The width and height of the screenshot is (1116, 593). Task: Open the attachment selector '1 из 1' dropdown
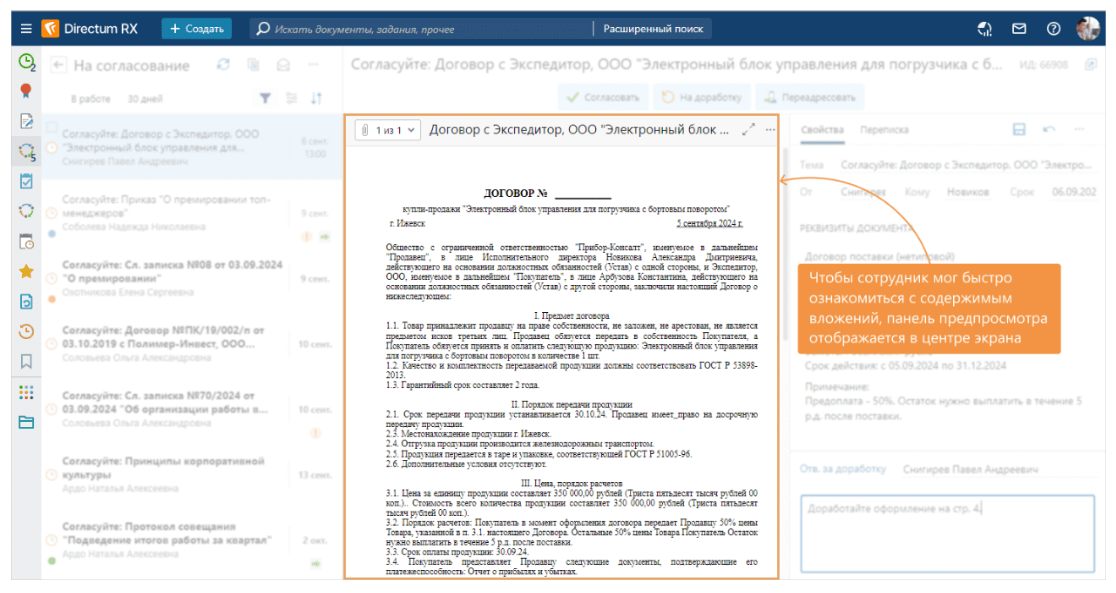(x=389, y=130)
